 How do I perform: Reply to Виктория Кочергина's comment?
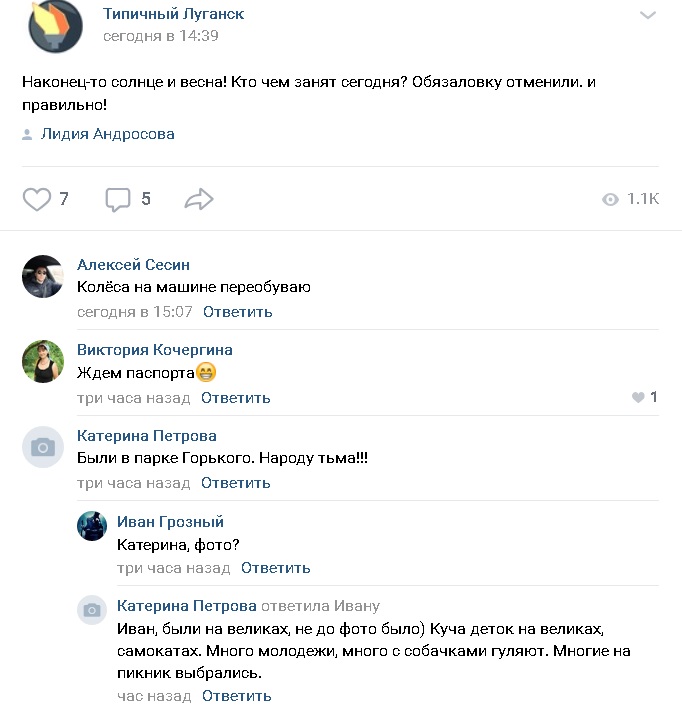tap(236, 398)
